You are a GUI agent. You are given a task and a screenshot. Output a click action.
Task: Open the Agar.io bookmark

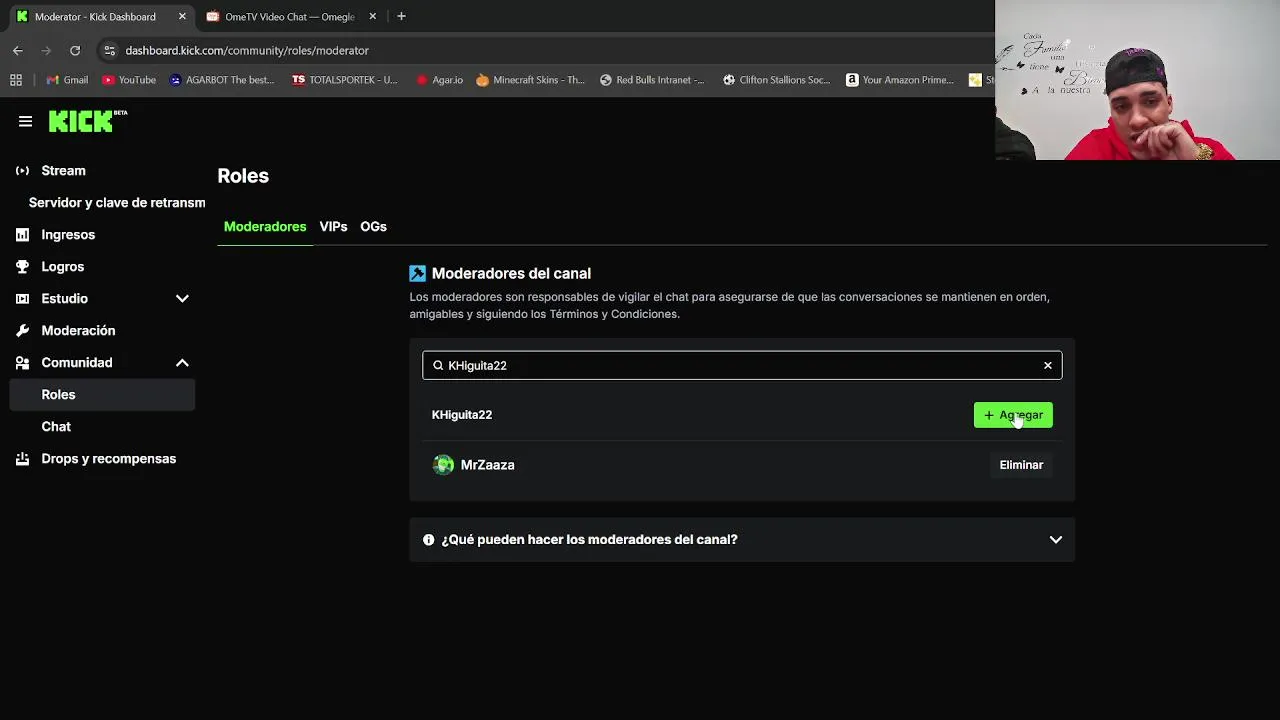439,80
